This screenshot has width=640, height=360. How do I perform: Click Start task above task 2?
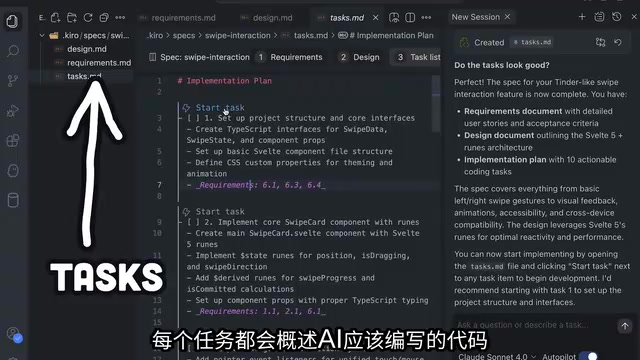click(x=220, y=211)
